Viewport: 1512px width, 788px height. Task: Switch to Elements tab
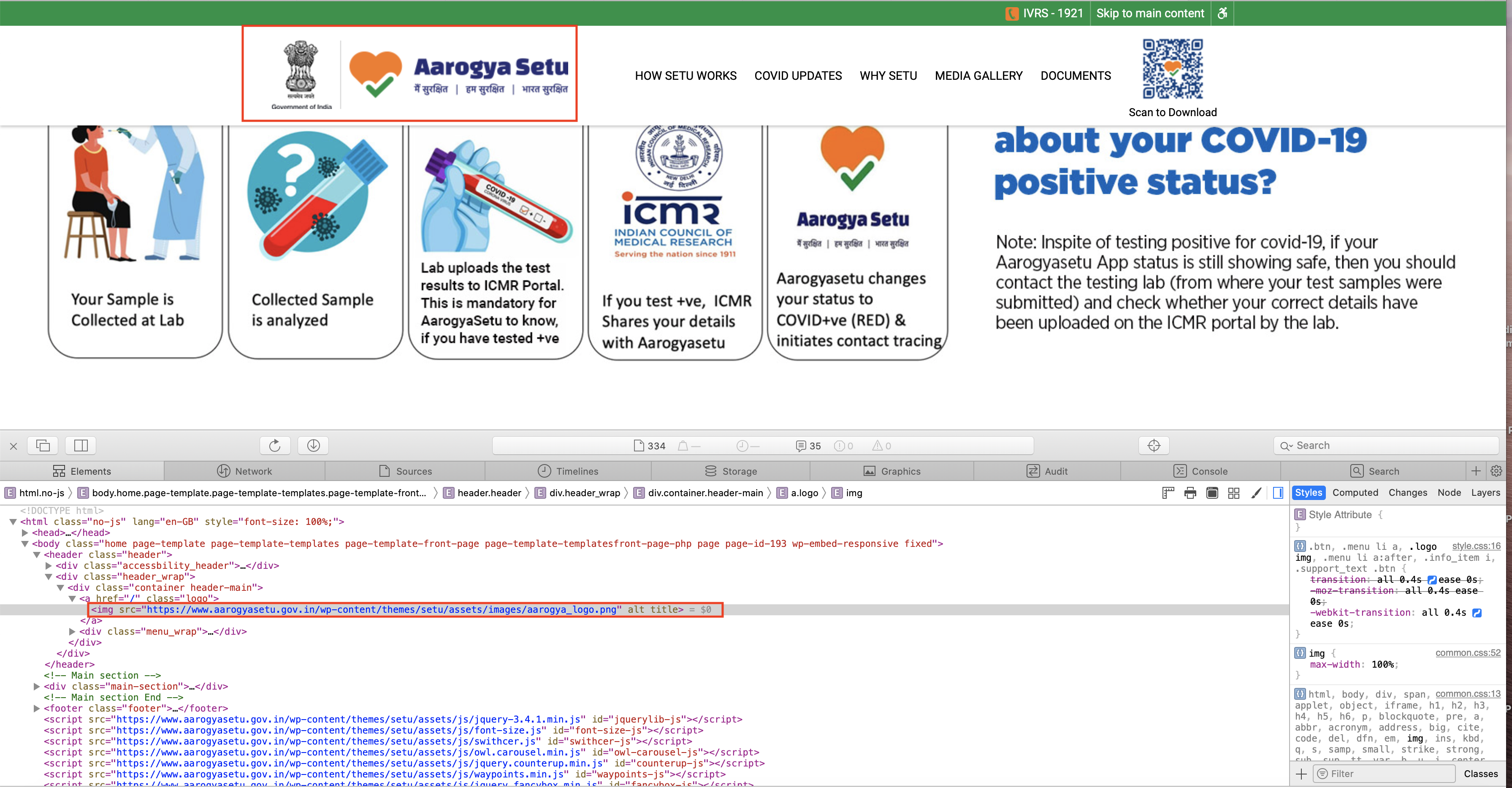81,472
